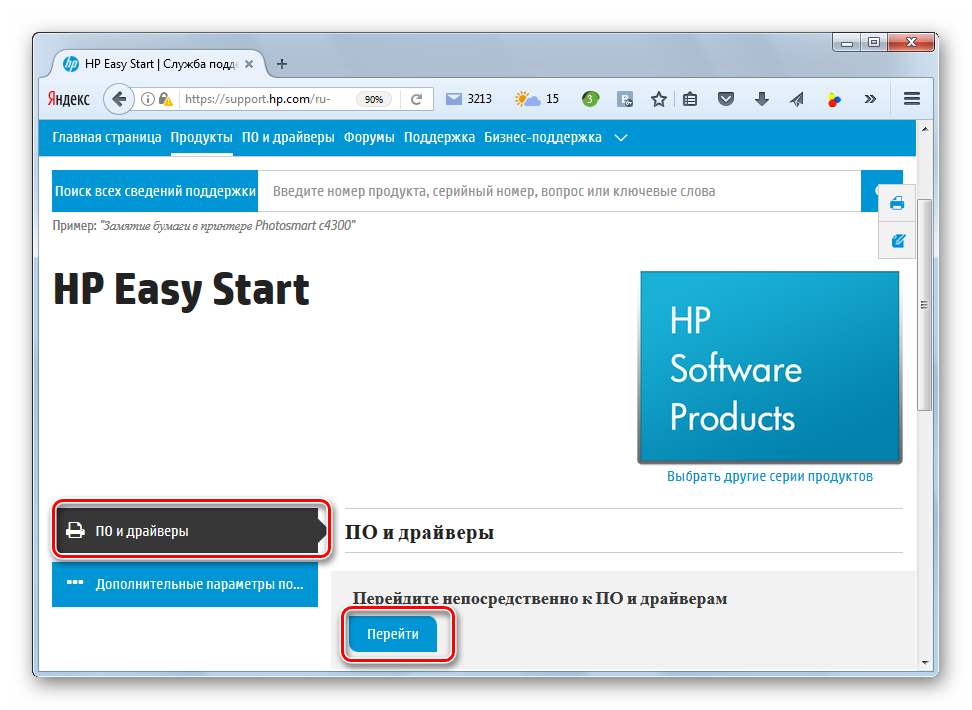Image resolution: width=972 pixels, height=710 pixels.
Task: Expand the navigation menu chevron after Бизнес-поддержка
Action: click(621, 138)
